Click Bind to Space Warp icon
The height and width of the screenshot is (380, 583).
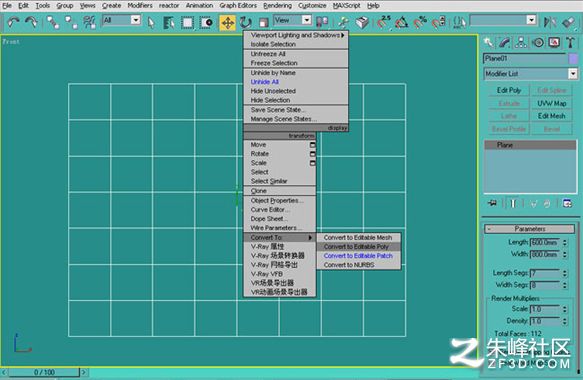89,22
